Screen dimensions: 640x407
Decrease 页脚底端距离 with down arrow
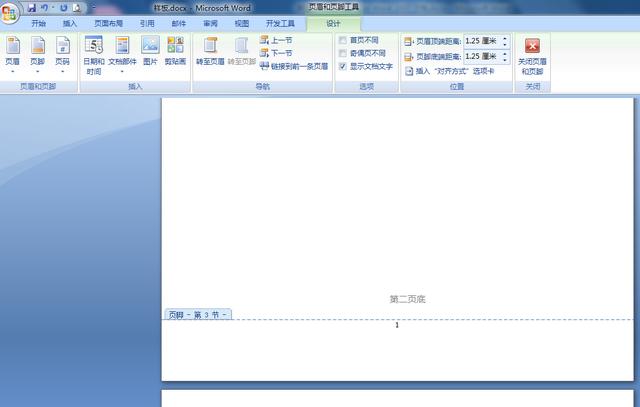point(505,60)
